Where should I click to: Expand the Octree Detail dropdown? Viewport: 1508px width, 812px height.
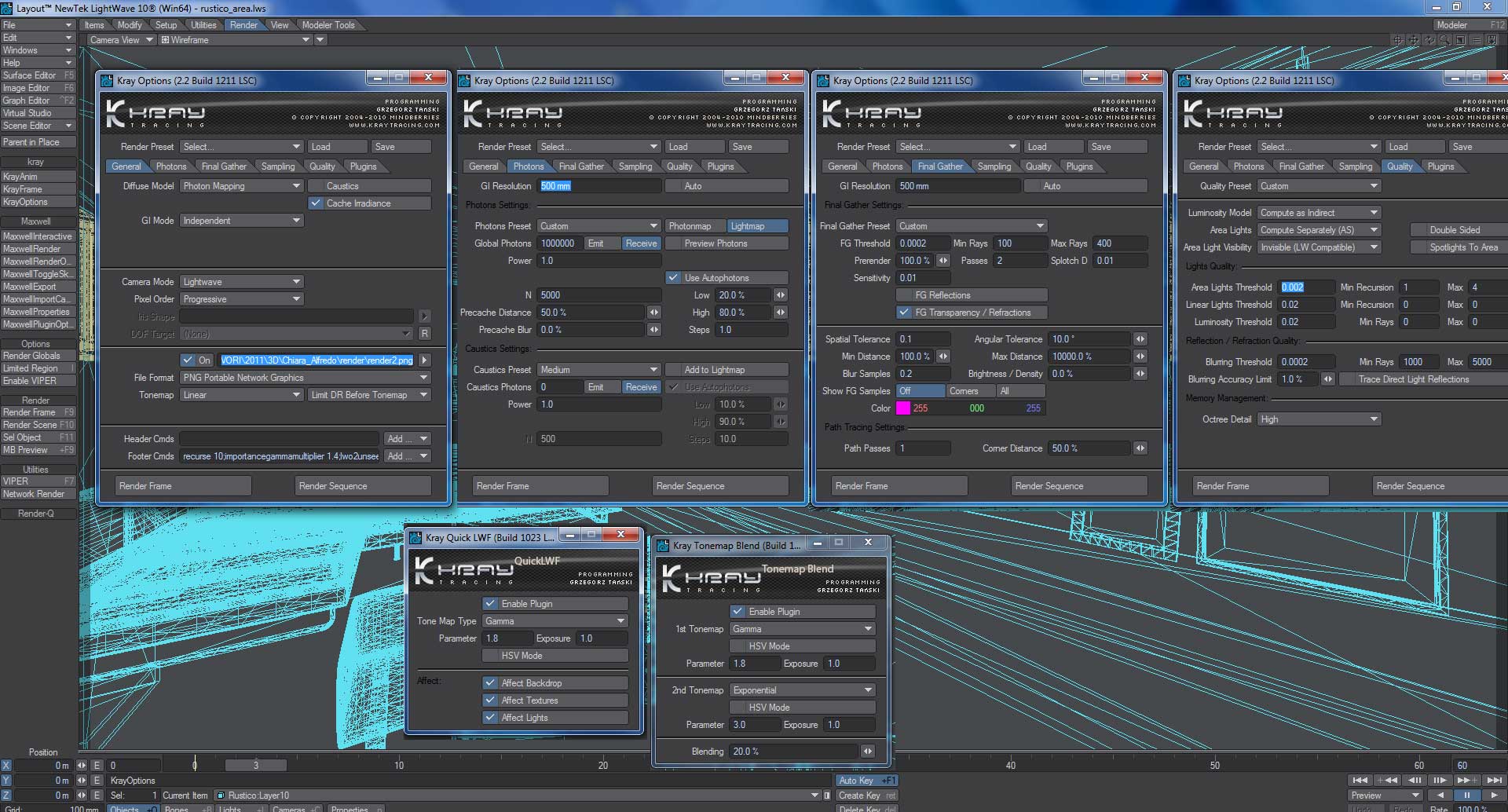coord(1319,419)
